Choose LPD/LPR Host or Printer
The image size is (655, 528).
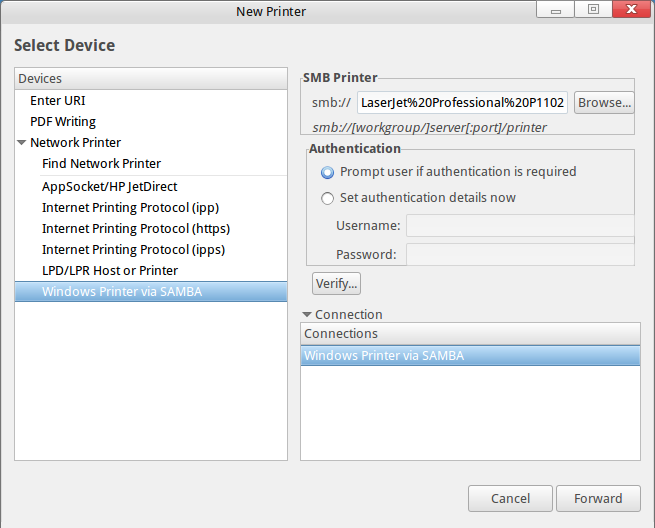pos(110,270)
